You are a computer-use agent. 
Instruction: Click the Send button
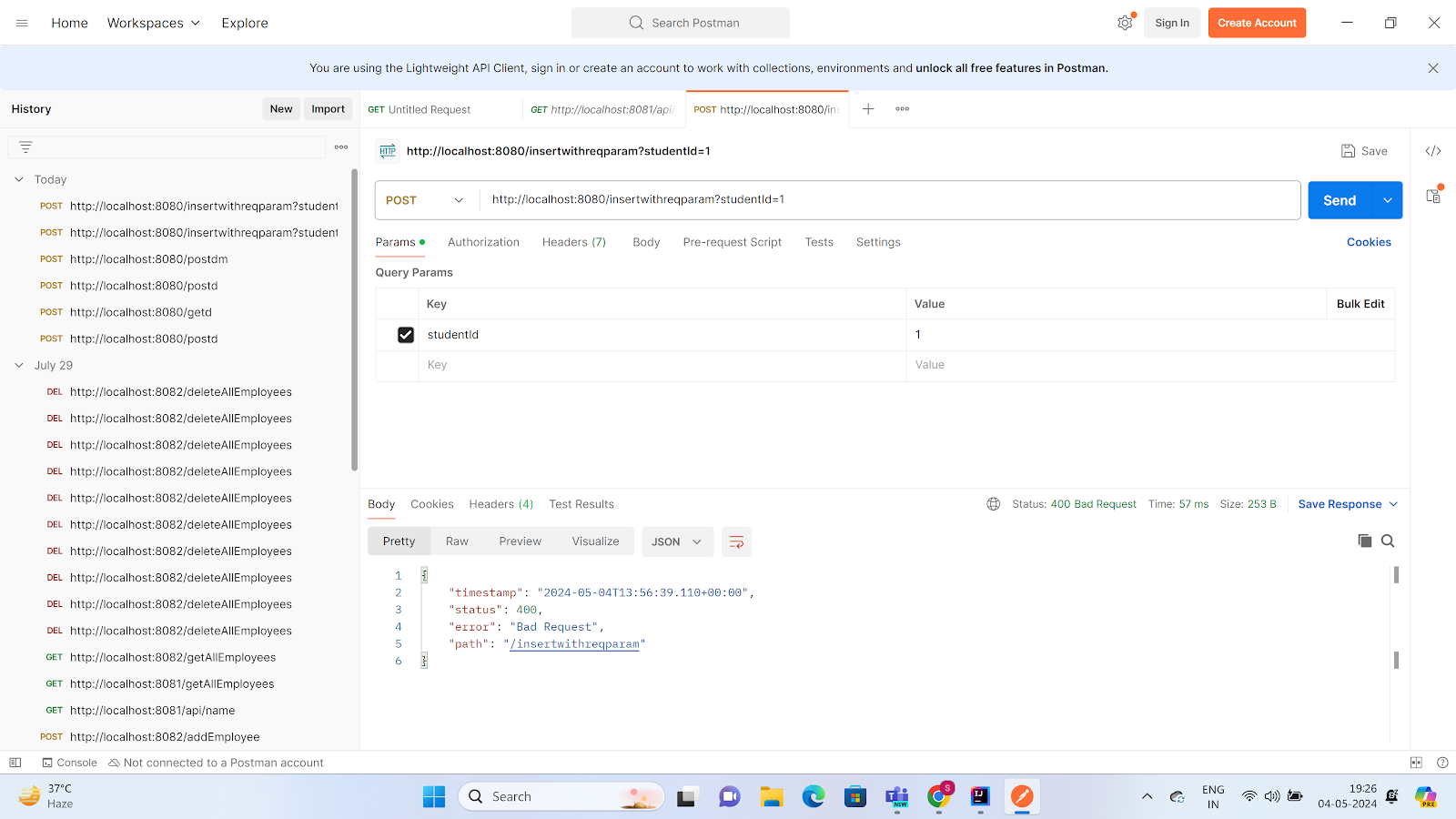pyautogui.click(x=1340, y=200)
